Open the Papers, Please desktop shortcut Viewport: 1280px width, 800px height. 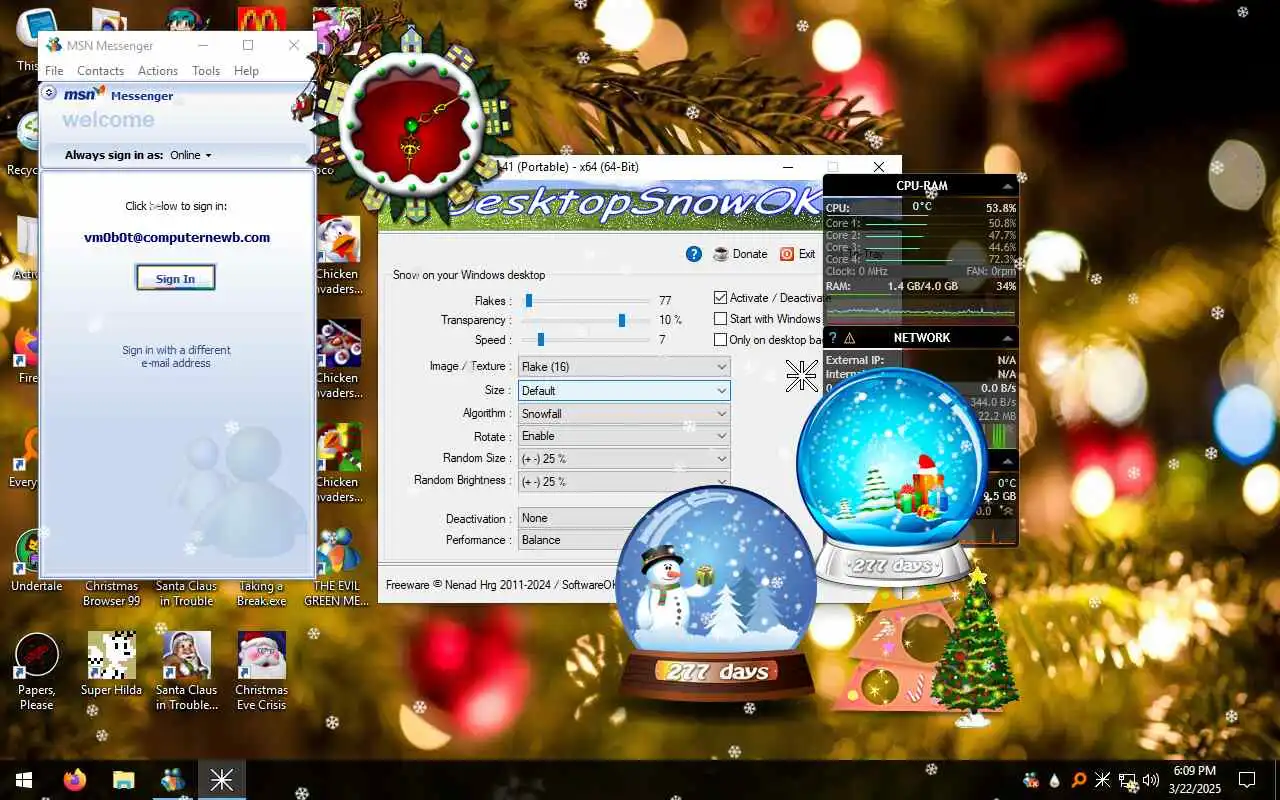click(x=36, y=671)
